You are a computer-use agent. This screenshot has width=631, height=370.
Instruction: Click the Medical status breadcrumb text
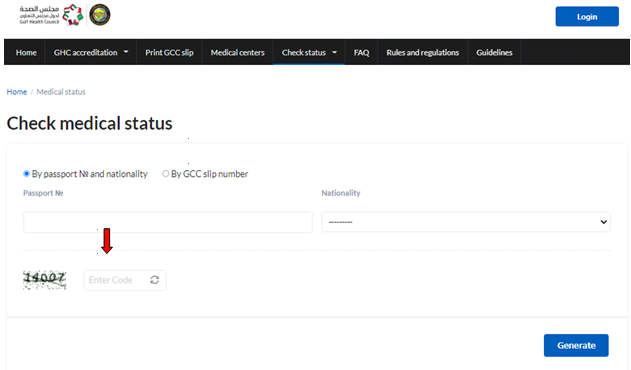point(61,92)
